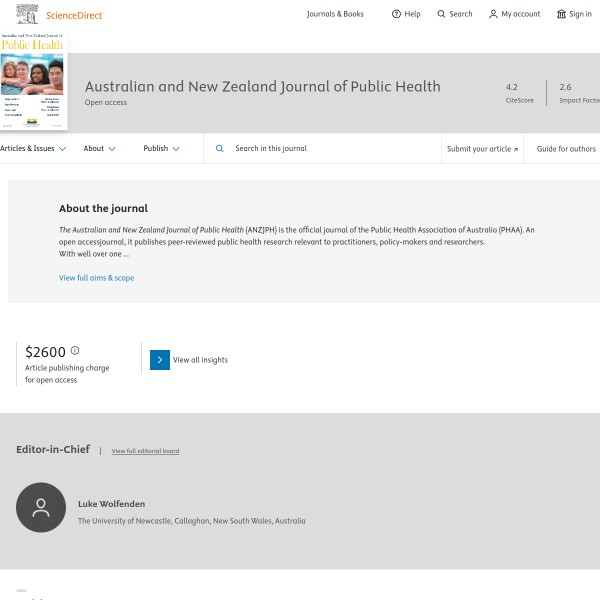
Task: Open Guide for authors
Action: [x=566, y=149]
